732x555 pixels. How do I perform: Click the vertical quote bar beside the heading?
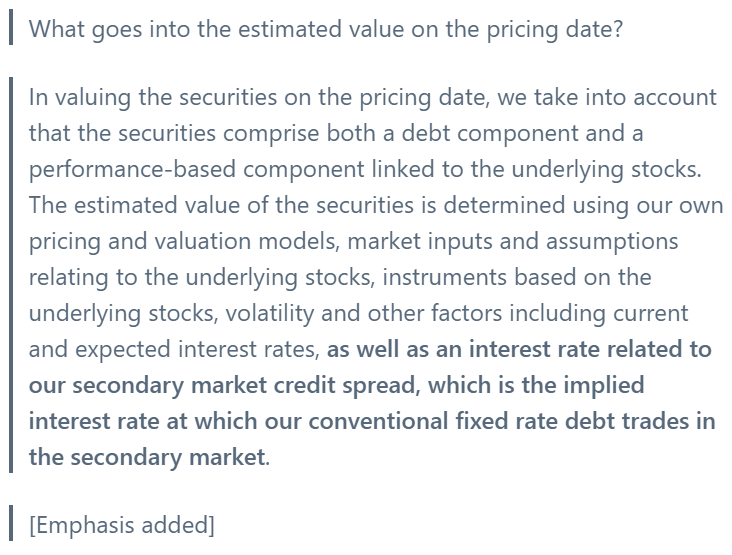click(x=11, y=28)
